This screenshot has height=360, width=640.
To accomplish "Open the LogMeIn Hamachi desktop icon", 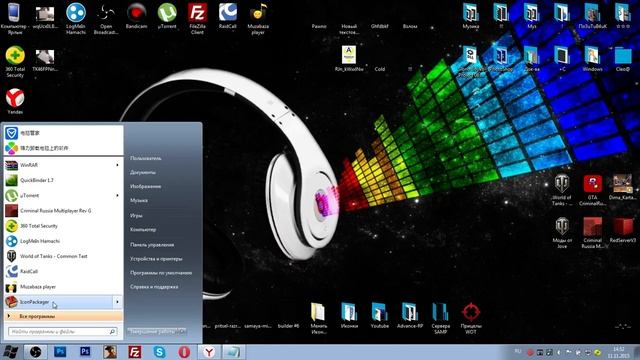I will tap(76, 18).
